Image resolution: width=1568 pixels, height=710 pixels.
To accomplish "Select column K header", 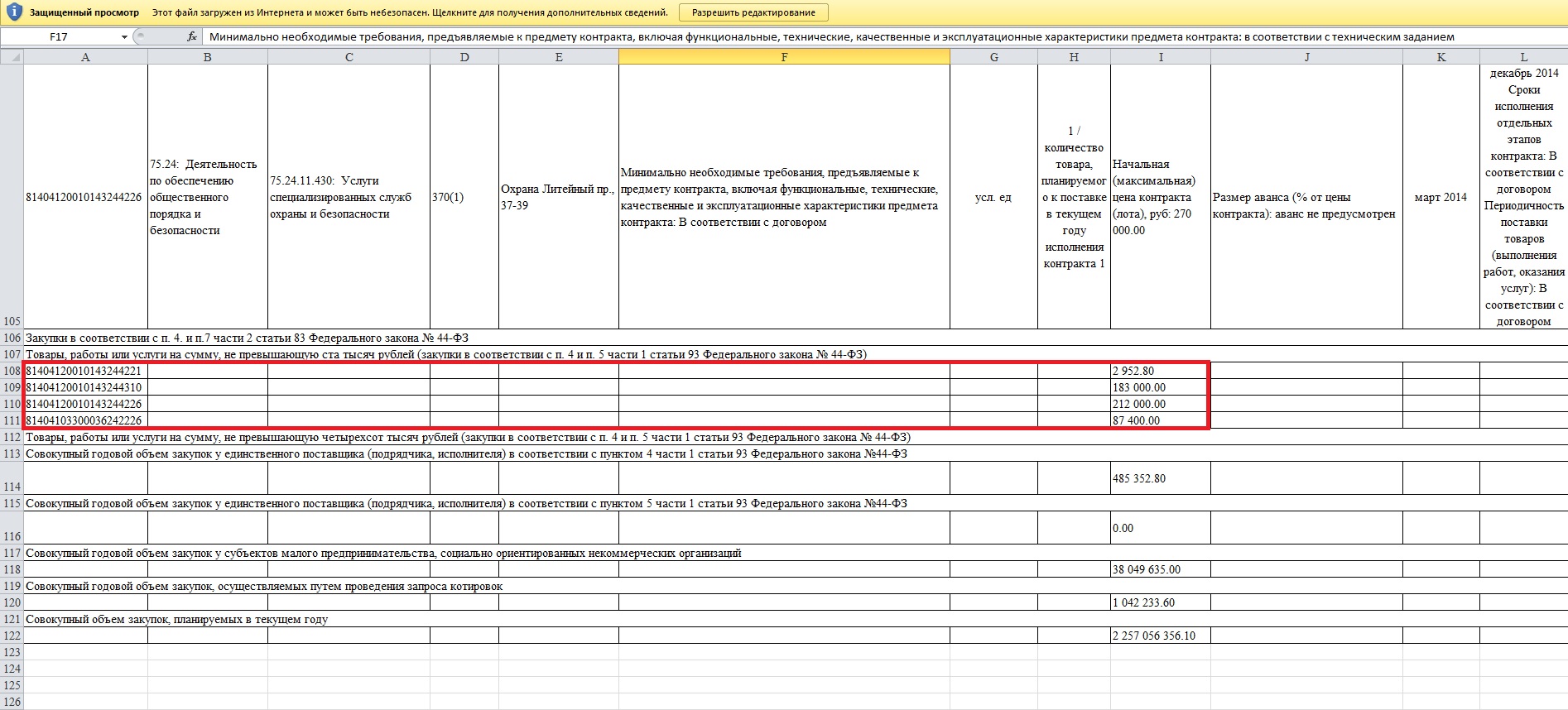I will [x=1441, y=57].
